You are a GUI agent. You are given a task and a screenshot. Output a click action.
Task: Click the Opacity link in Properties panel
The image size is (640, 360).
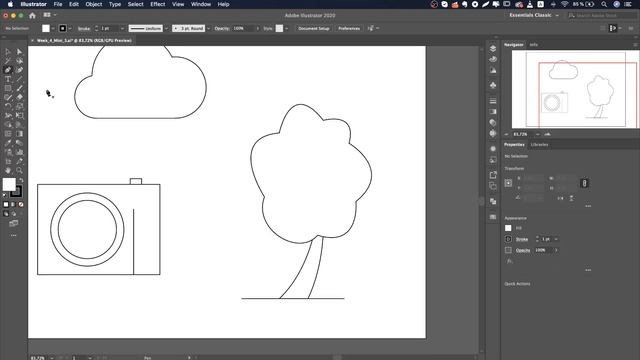[x=523, y=250]
